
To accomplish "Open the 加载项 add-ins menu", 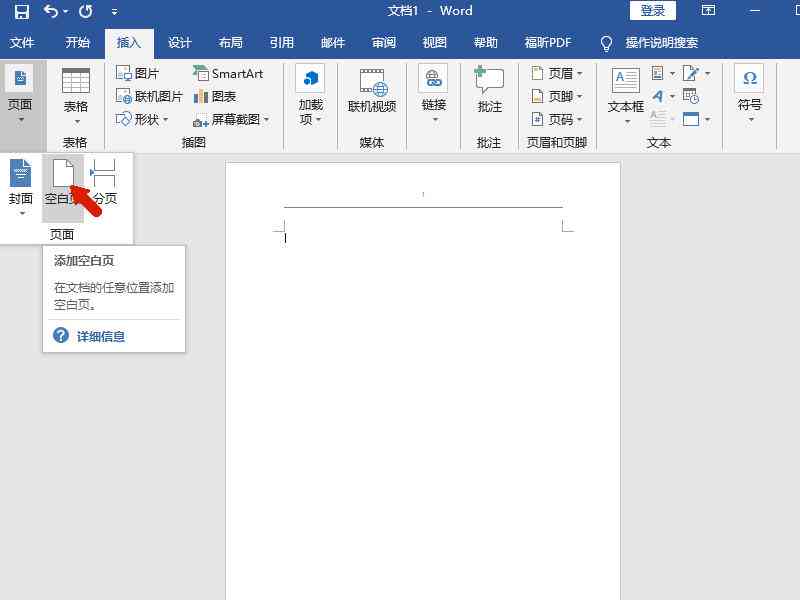I will [x=310, y=97].
